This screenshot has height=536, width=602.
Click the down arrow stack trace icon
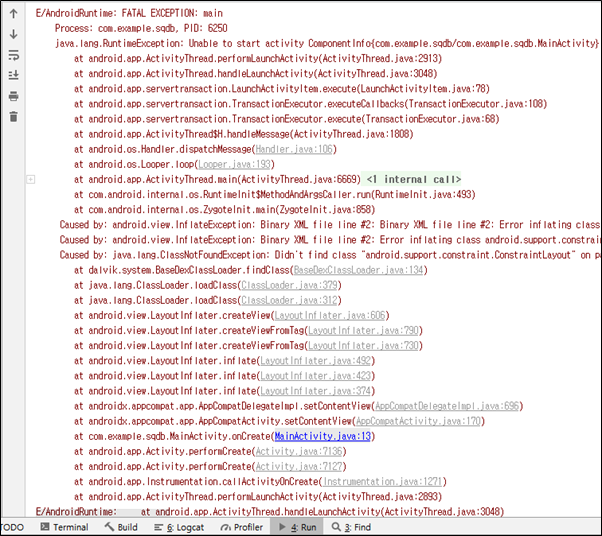click(13, 34)
